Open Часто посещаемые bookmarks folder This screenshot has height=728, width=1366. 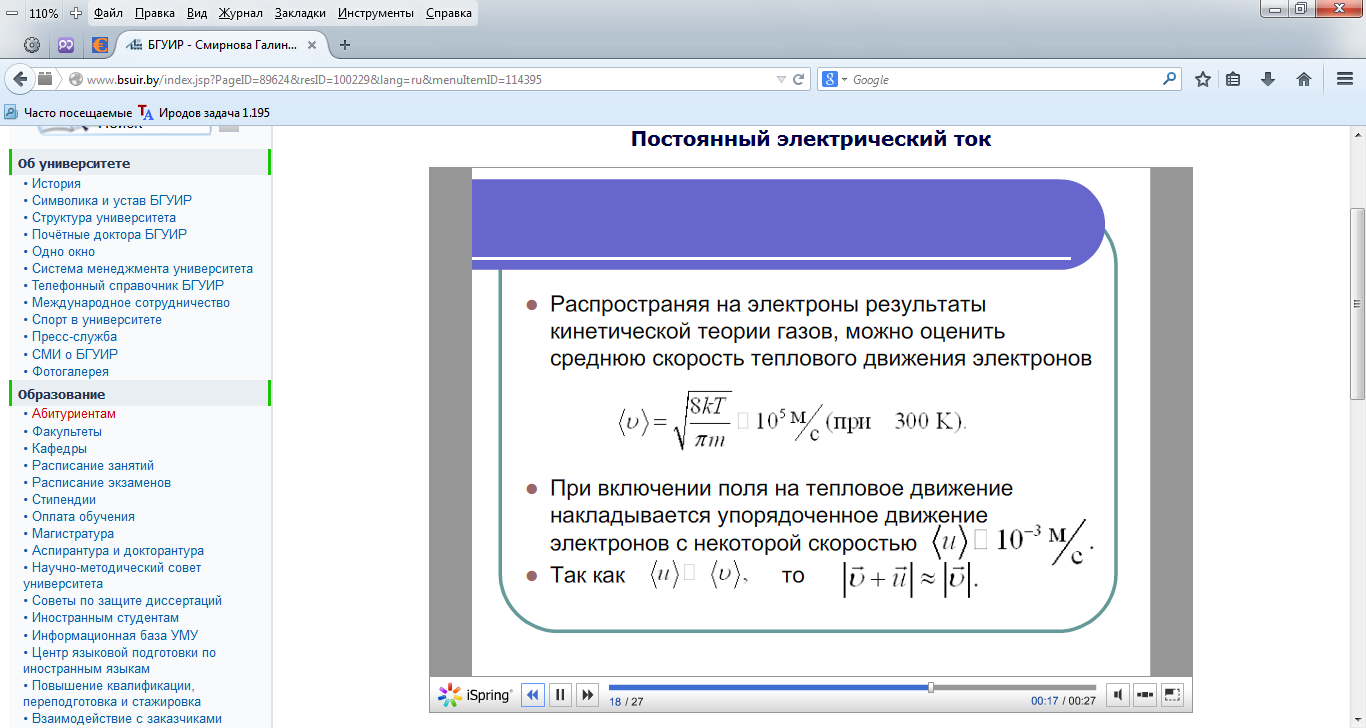point(68,113)
